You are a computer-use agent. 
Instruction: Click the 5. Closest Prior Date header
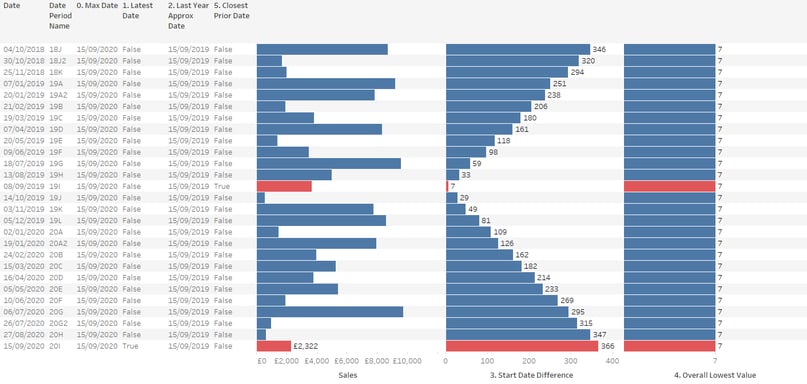pyautogui.click(x=232, y=10)
